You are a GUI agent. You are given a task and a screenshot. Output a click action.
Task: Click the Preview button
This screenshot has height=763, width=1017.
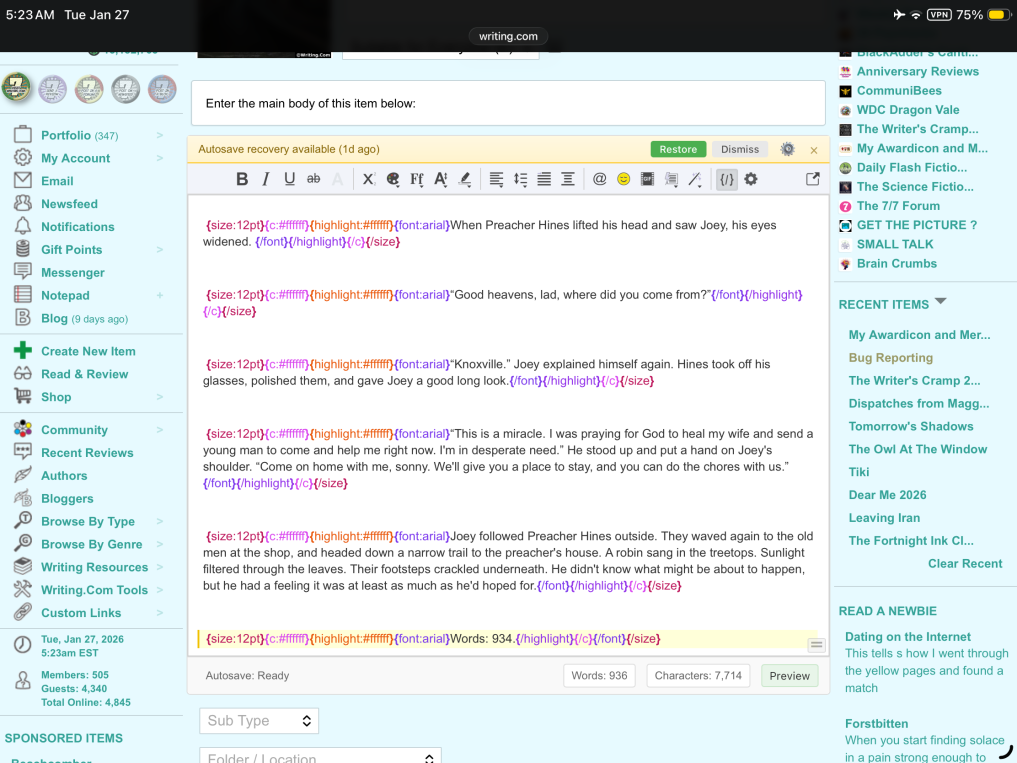789,676
